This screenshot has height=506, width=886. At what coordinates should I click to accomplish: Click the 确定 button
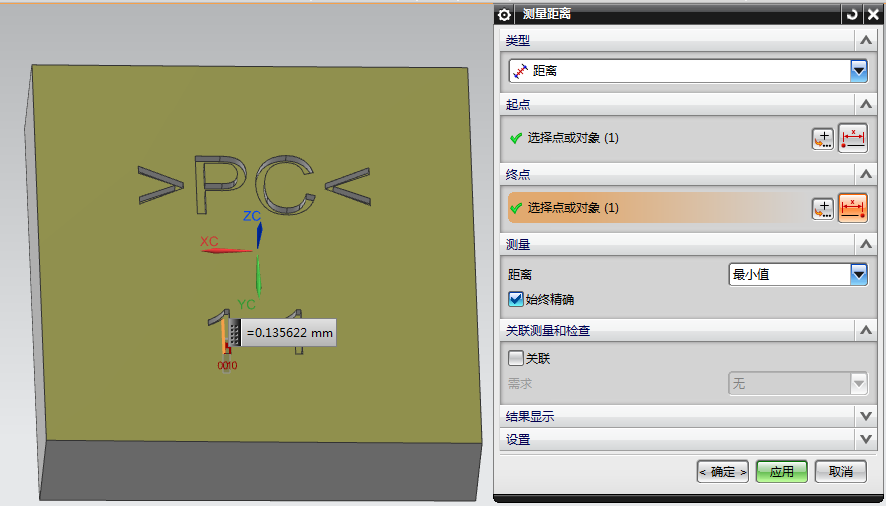click(x=723, y=472)
